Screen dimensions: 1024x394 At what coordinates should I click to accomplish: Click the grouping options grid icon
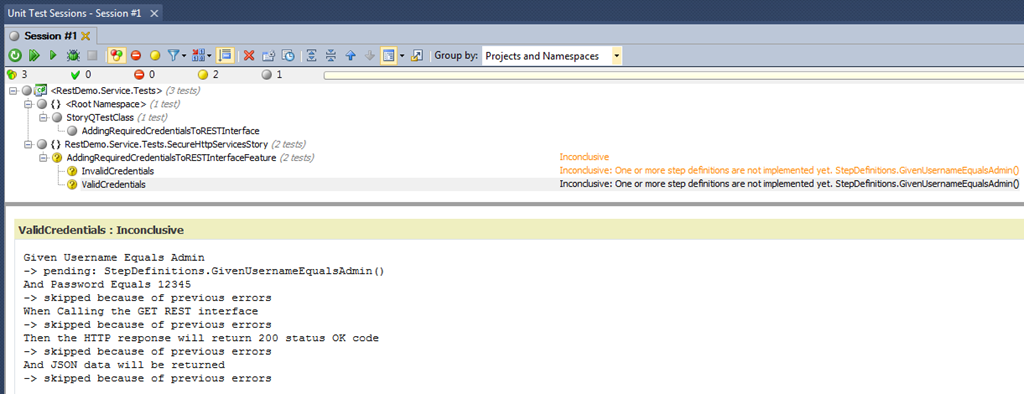coord(198,56)
